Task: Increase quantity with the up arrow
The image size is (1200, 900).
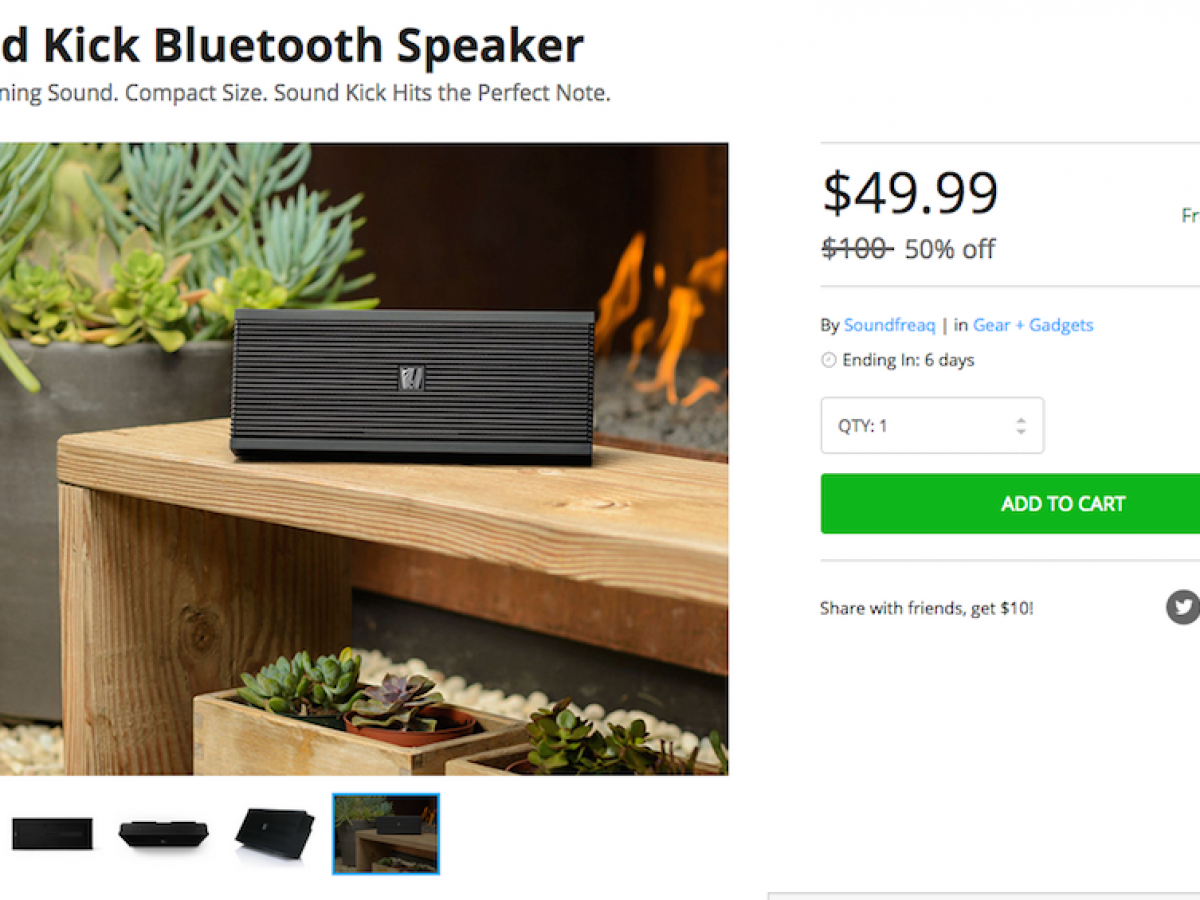Action: (x=1020, y=420)
